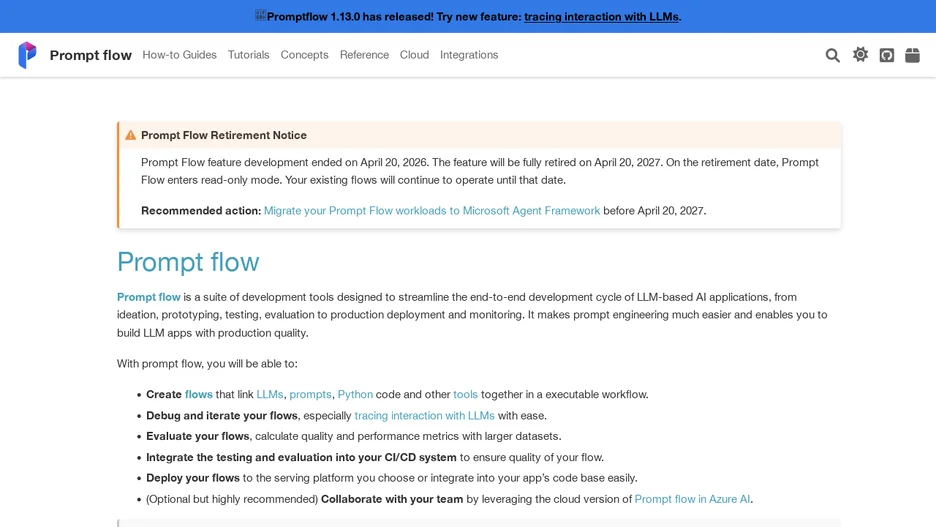Click the Prompt flow site title
This screenshot has width=936, height=527.
[x=91, y=55]
